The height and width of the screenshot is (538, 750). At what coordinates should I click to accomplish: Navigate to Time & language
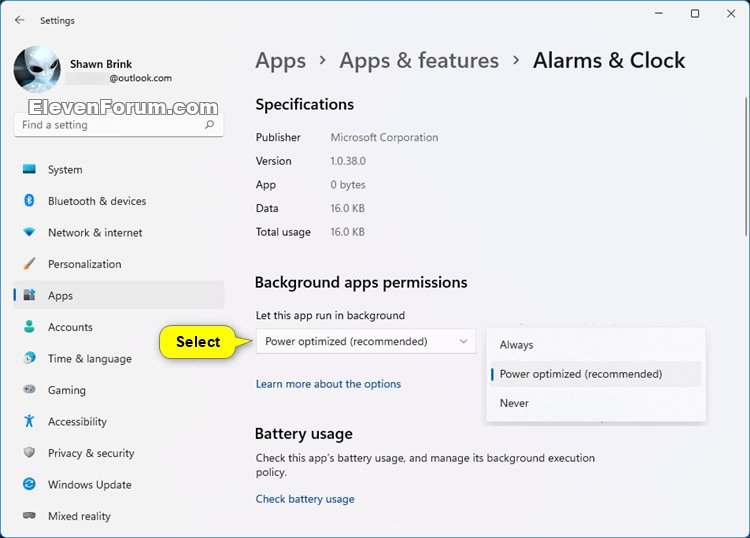119,359
